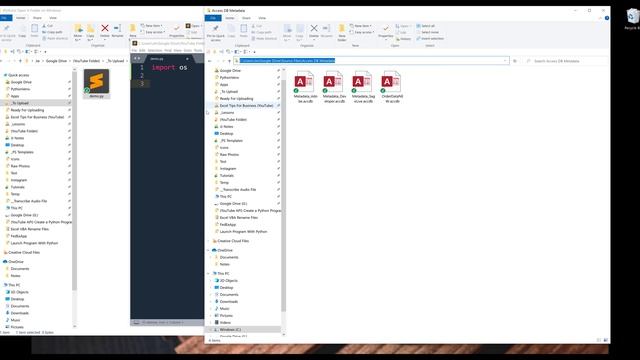Create New folder in Access DB Metadata window
640x360 pixels.
342,33
